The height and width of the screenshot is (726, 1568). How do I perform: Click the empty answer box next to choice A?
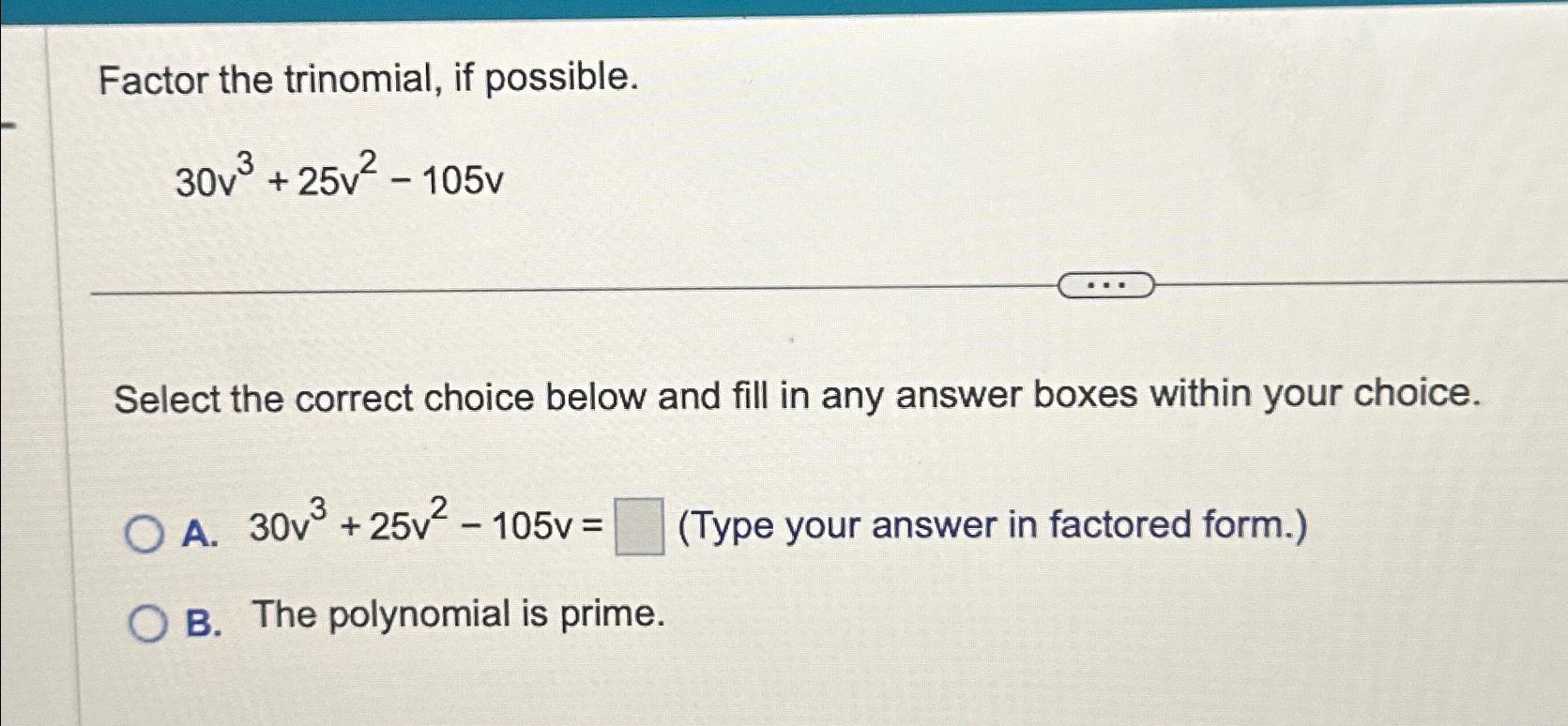coord(642,527)
